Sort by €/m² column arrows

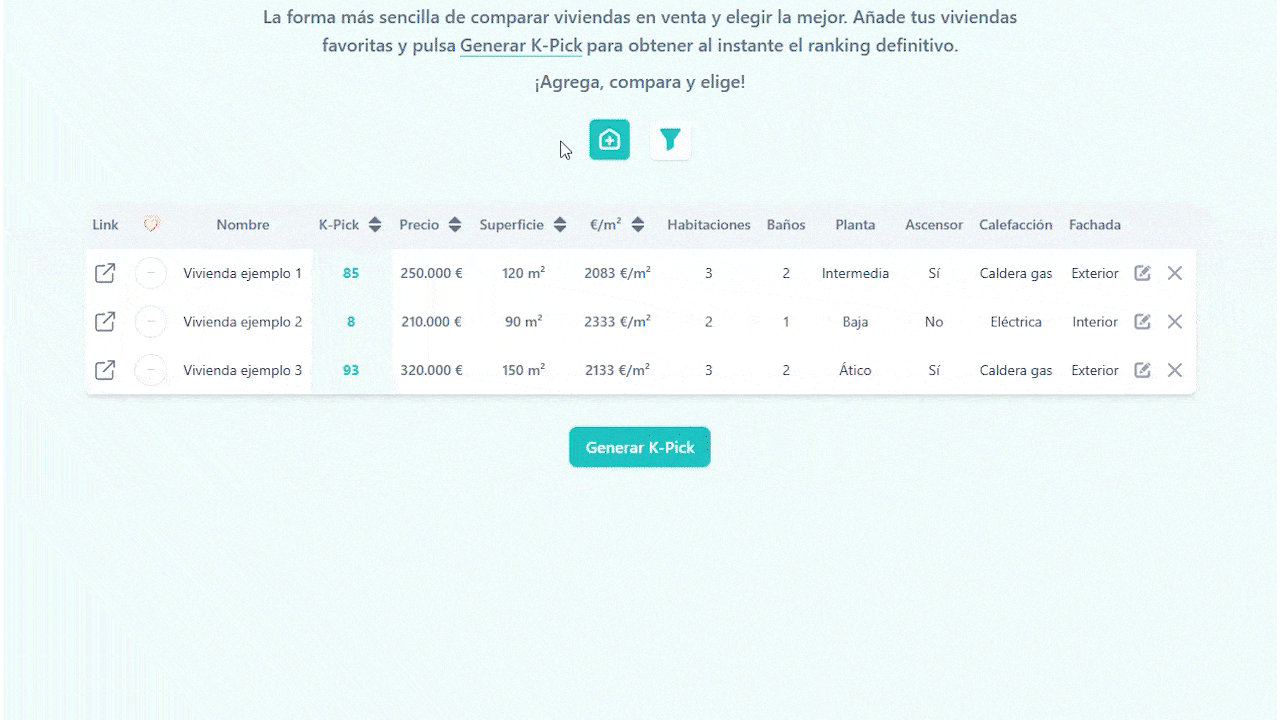(x=638, y=225)
